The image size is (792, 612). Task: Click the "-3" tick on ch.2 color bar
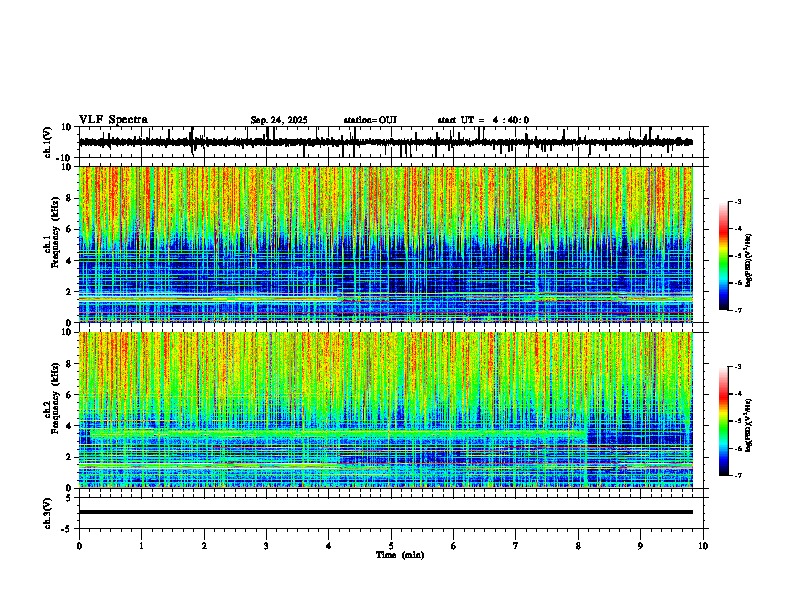(x=738, y=367)
